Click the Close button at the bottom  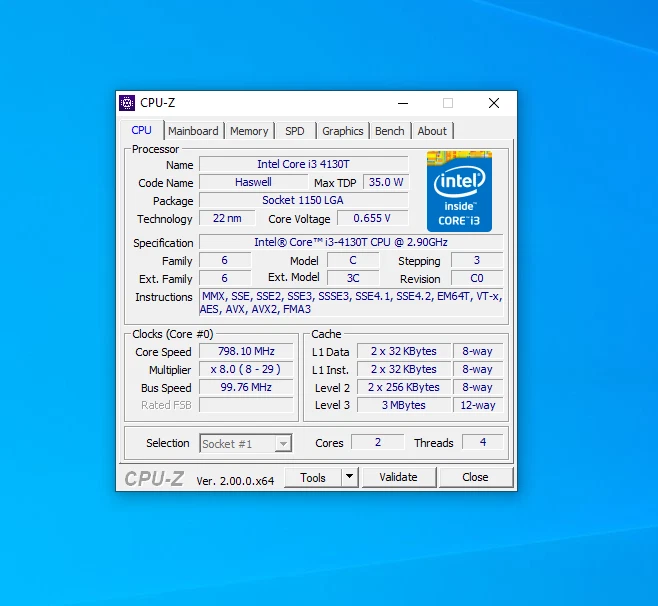coord(475,478)
